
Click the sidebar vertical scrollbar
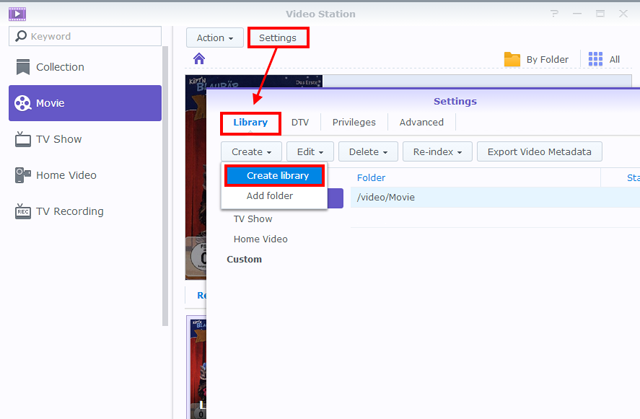[165, 186]
